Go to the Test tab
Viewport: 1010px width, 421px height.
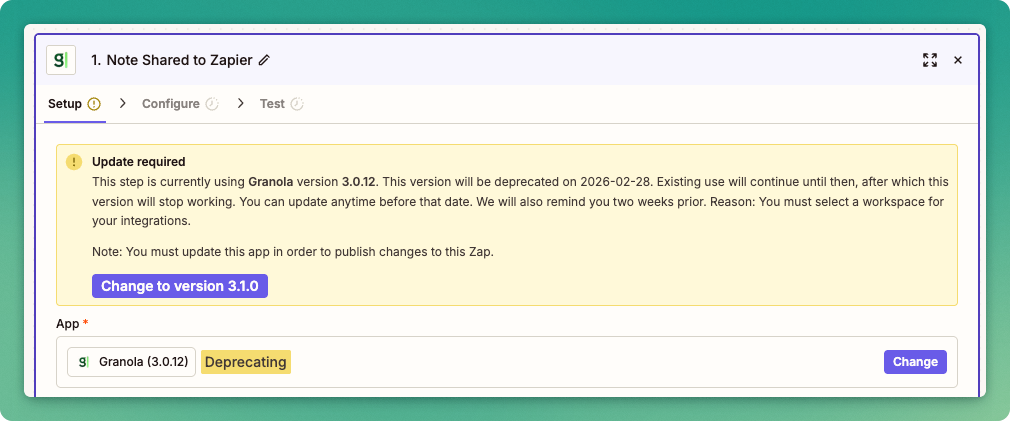[272, 104]
